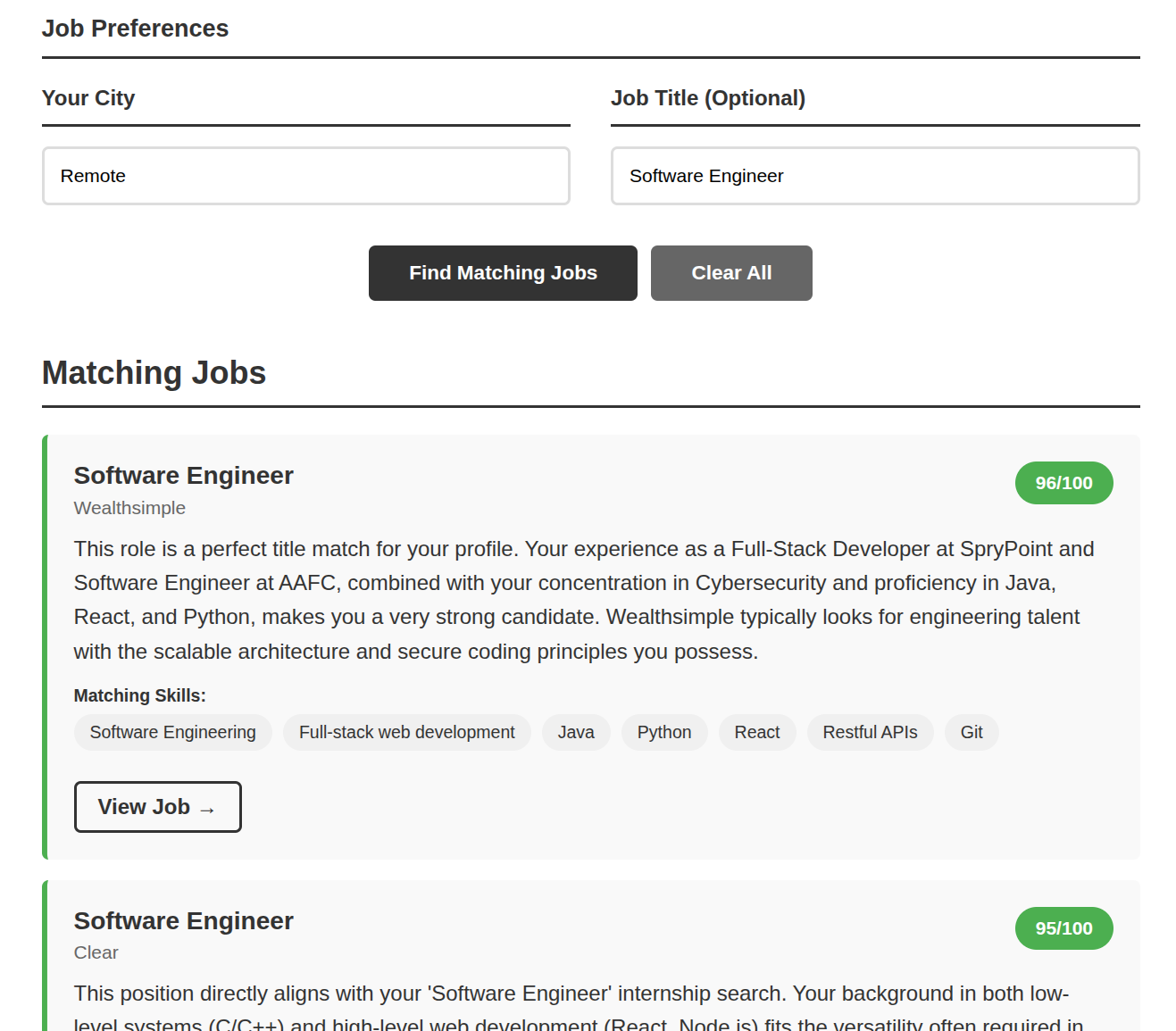The width and height of the screenshot is (1176, 1031).
Task: Click the Job Title input field
Action: (x=874, y=176)
